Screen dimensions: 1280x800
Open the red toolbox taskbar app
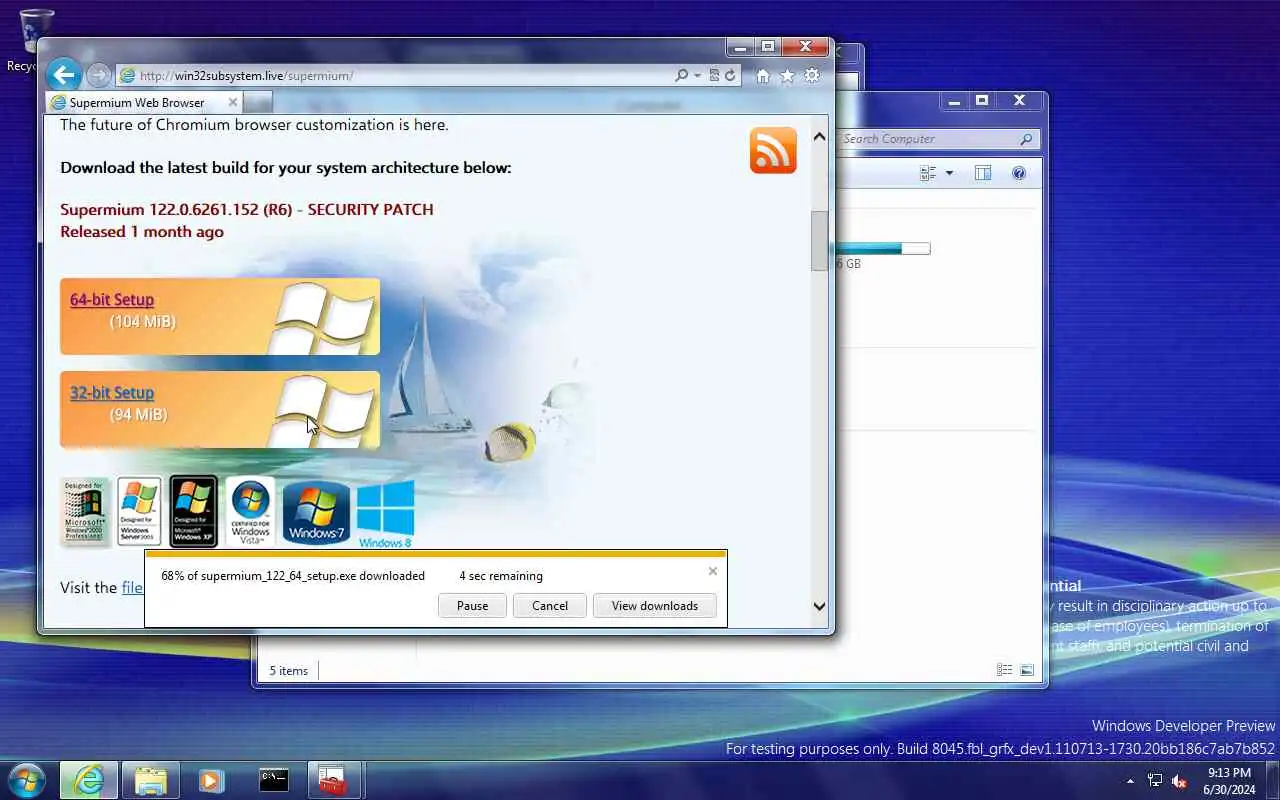[x=333, y=780]
